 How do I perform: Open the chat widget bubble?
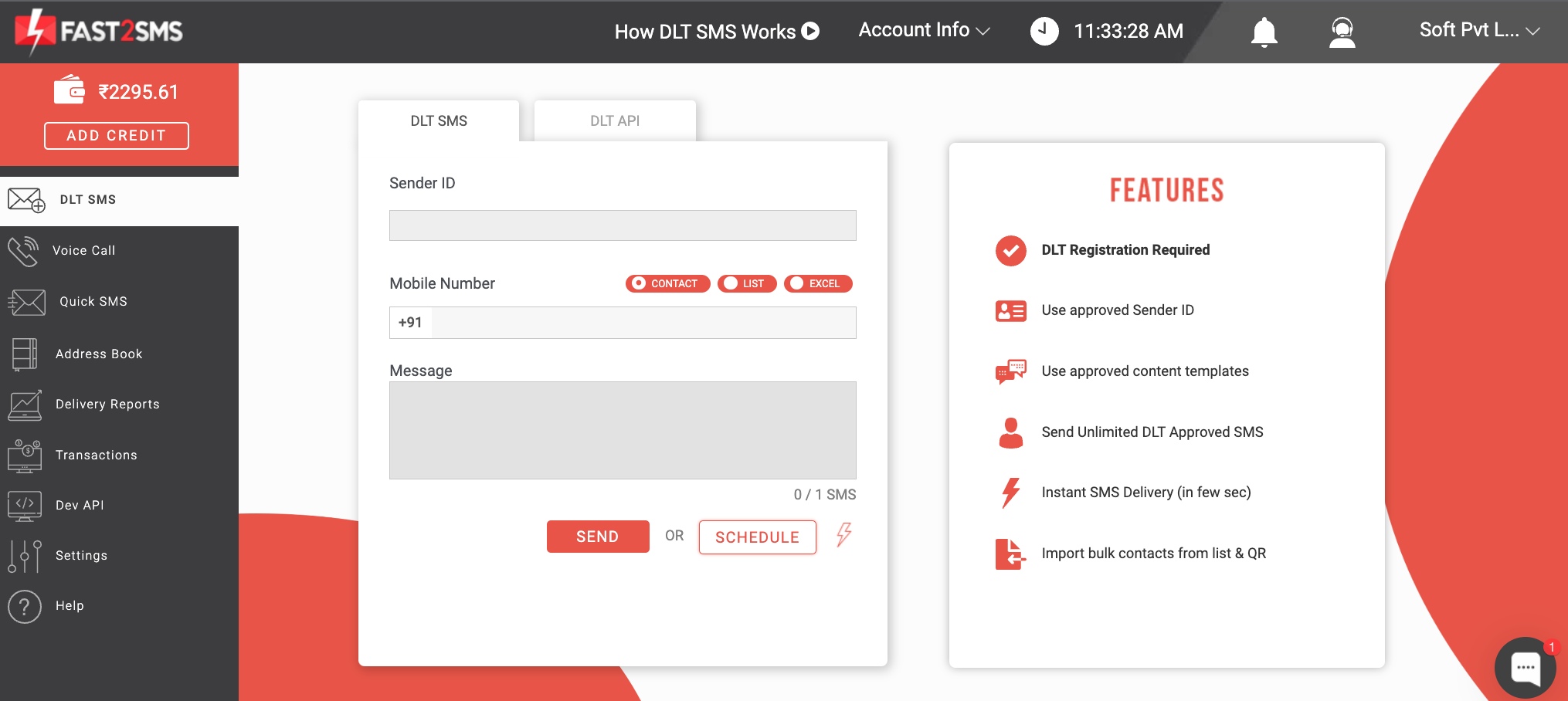1526,668
